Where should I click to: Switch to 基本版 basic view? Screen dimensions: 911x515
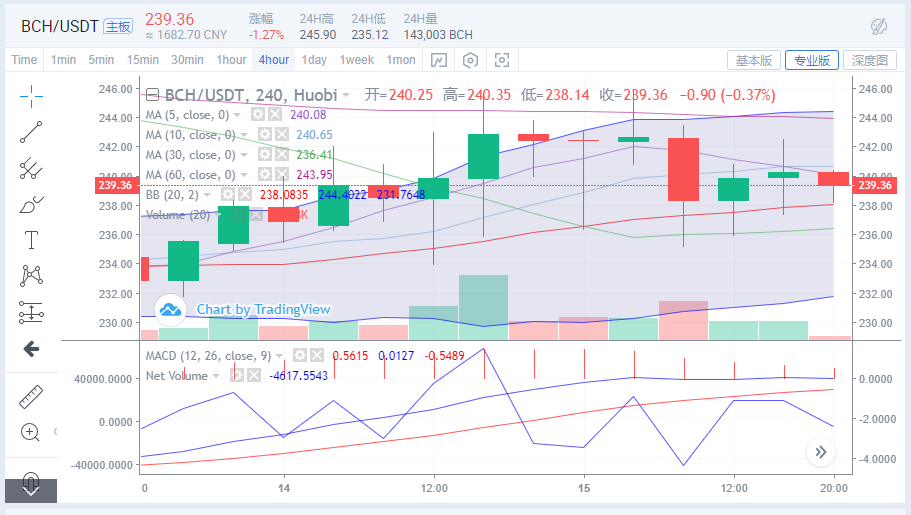pyautogui.click(x=754, y=60)
